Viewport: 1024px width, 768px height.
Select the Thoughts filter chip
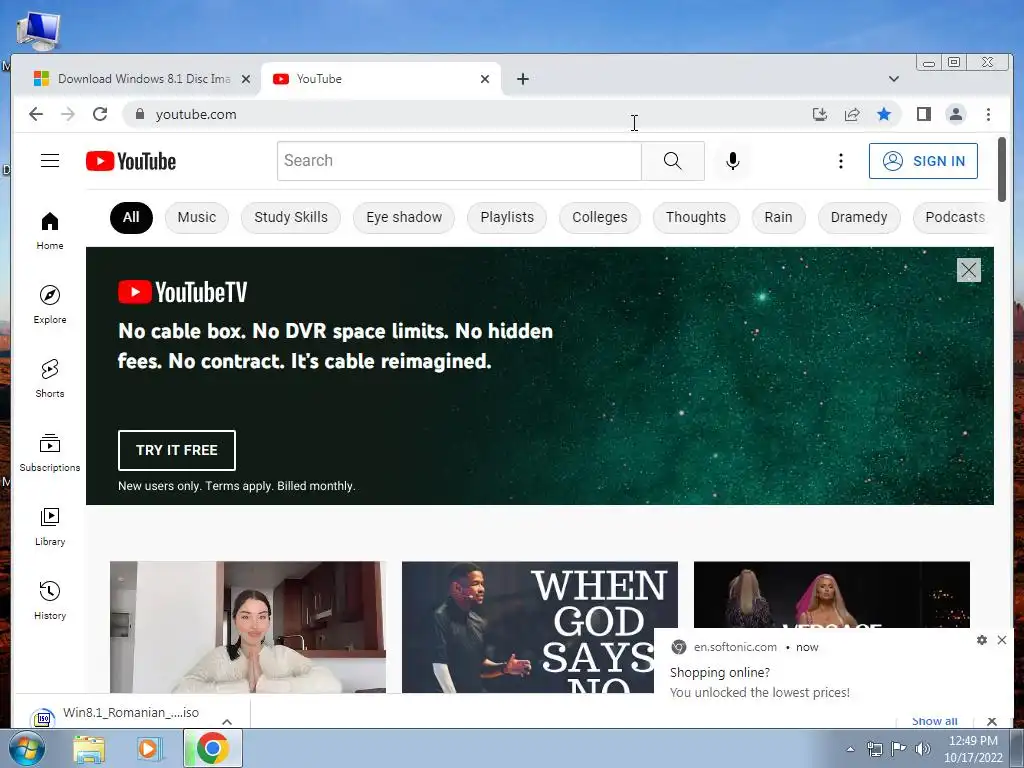pos(696,217)
